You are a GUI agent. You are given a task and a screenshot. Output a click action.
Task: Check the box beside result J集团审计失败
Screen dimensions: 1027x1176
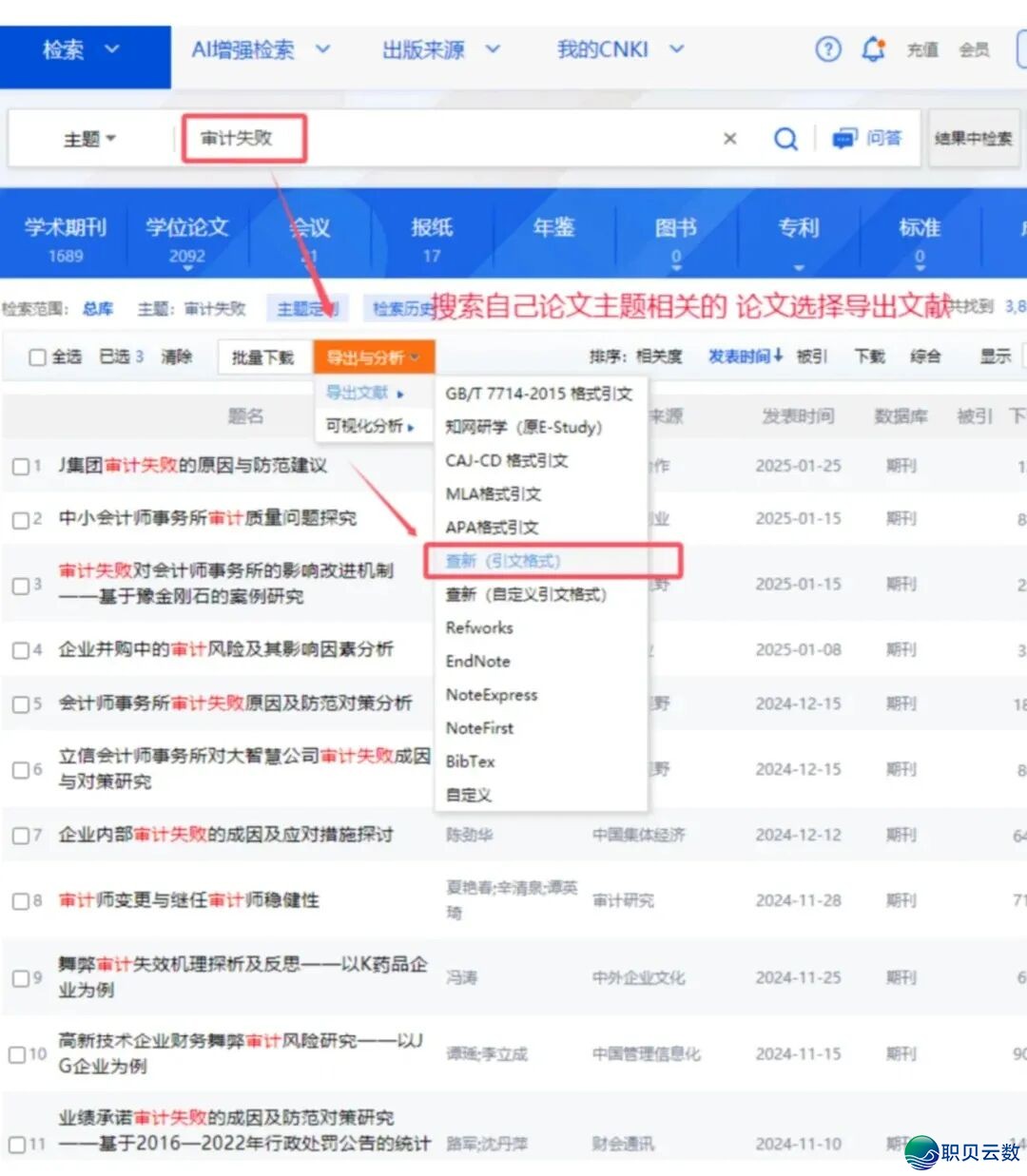(22, 467)
